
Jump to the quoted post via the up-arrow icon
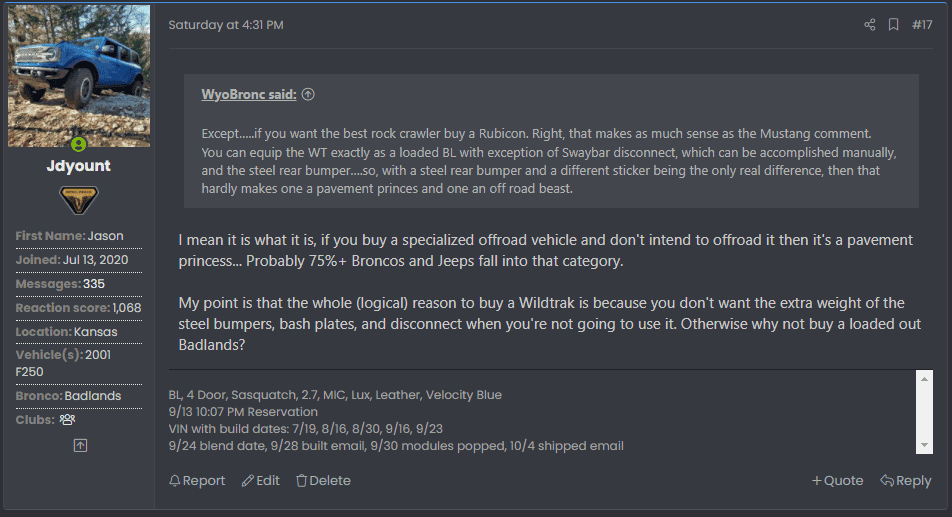(x=308, y=94)
